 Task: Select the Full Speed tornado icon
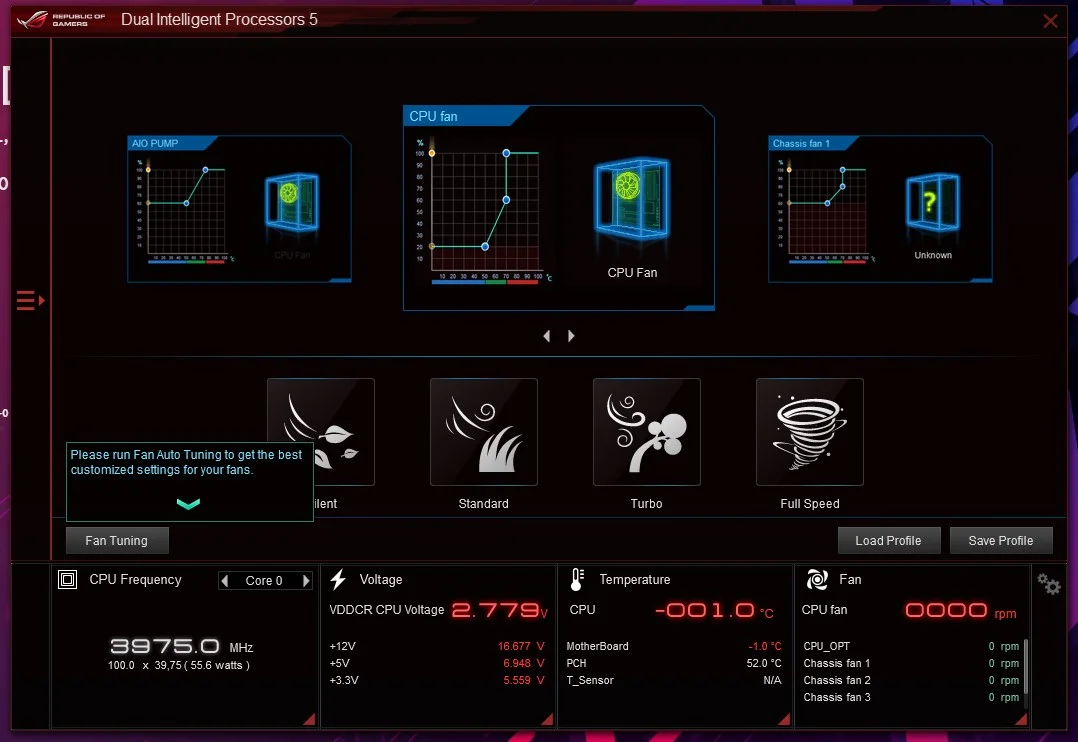(809, 432)
